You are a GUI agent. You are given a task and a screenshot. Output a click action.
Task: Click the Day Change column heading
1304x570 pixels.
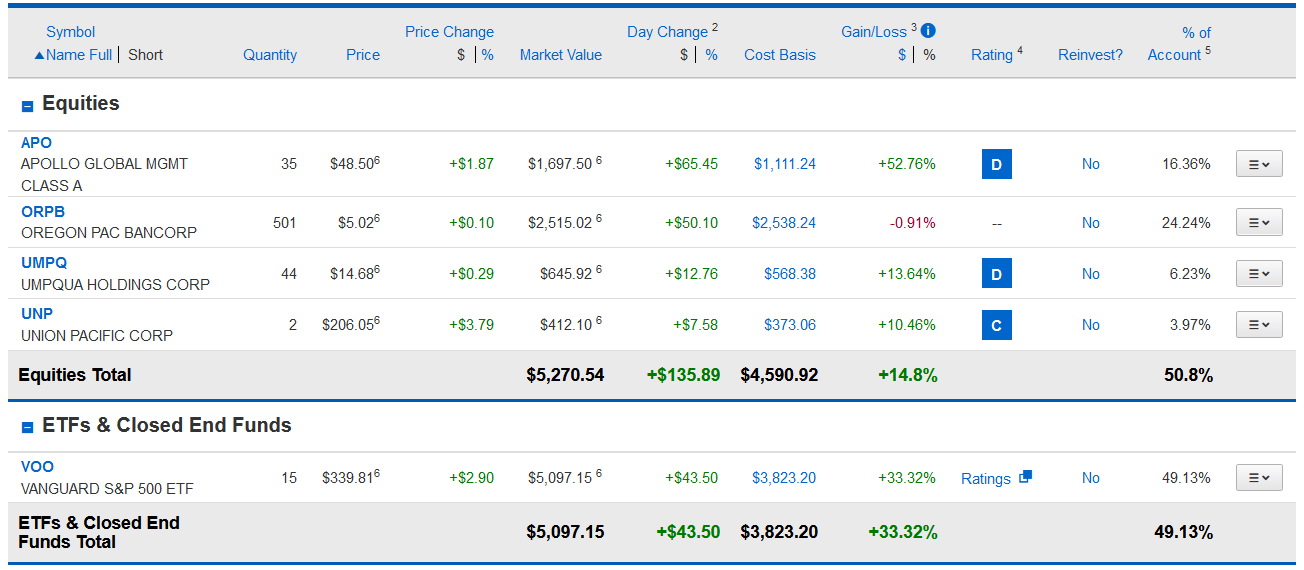668,32
